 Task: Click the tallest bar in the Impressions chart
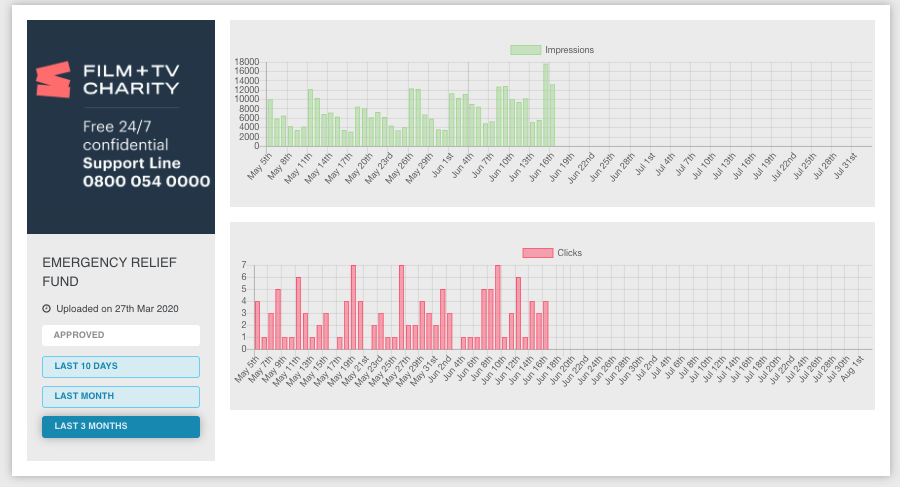pyautogui.click(x=546, y=105)
